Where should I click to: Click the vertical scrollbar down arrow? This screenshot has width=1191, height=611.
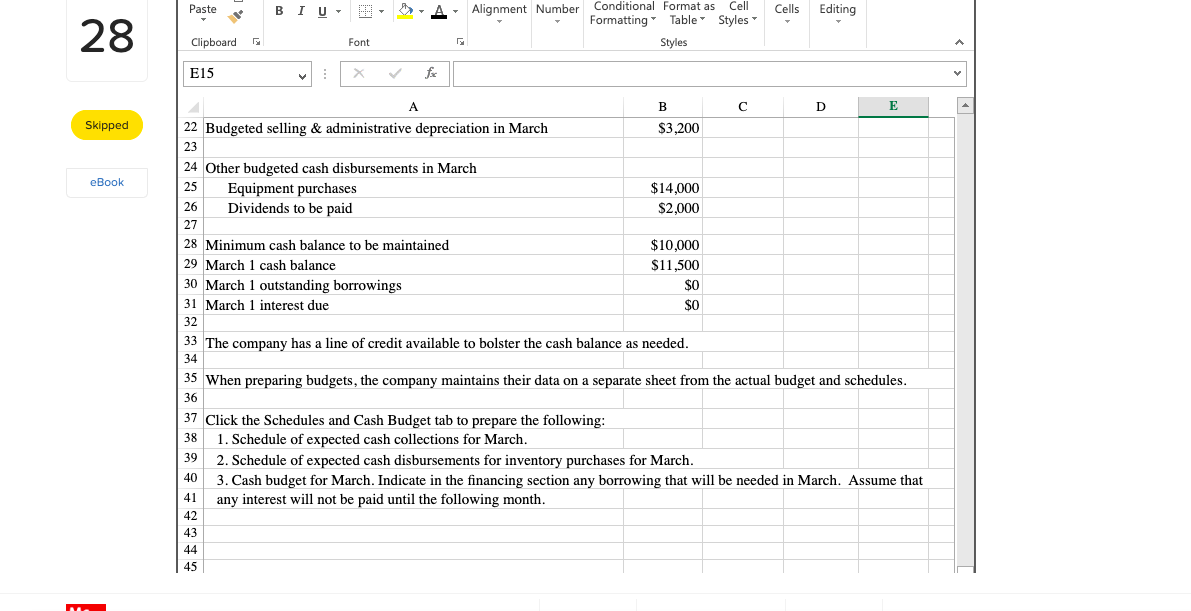point(965,566)
